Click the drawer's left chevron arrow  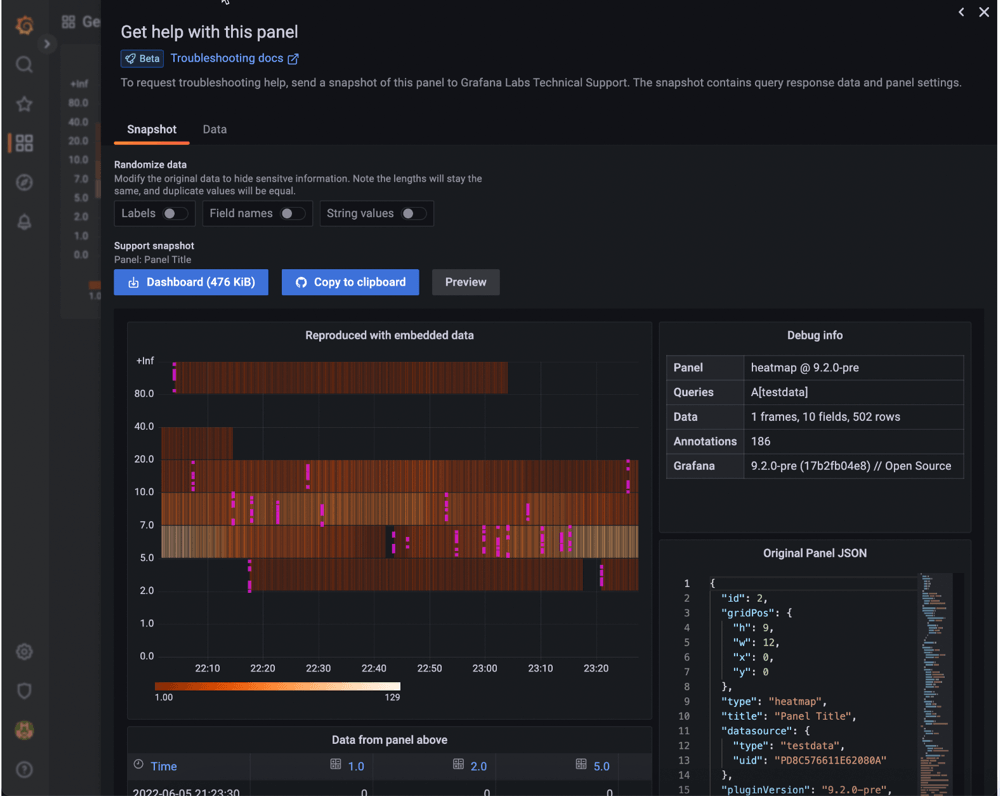(x=961, y=13)
